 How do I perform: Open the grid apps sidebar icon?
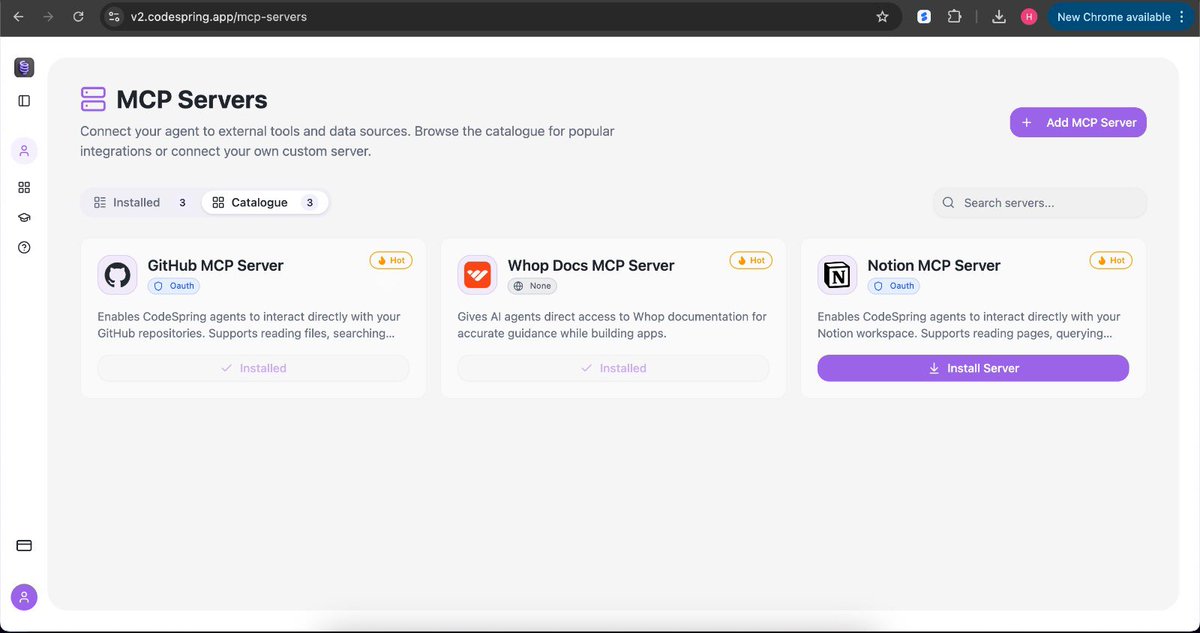24,187
